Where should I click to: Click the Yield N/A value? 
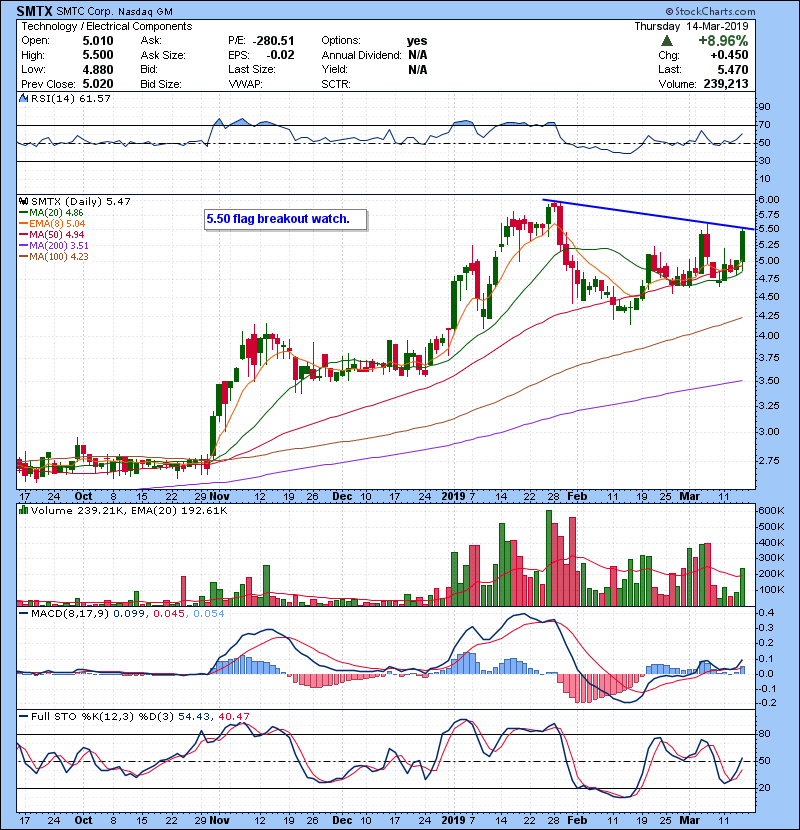click(418, 69)
